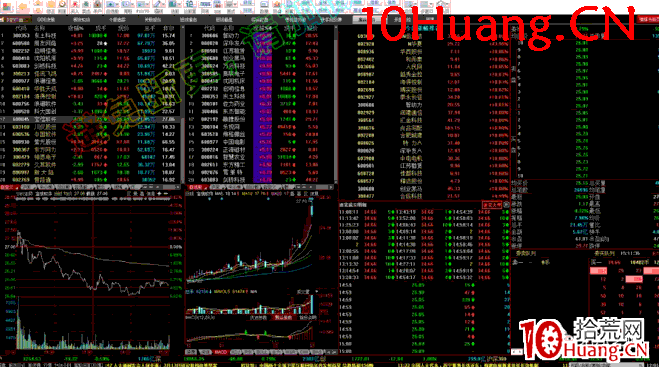Click the first stock list vertical scrollbar
659x367 pixels.
click(182, 105)
